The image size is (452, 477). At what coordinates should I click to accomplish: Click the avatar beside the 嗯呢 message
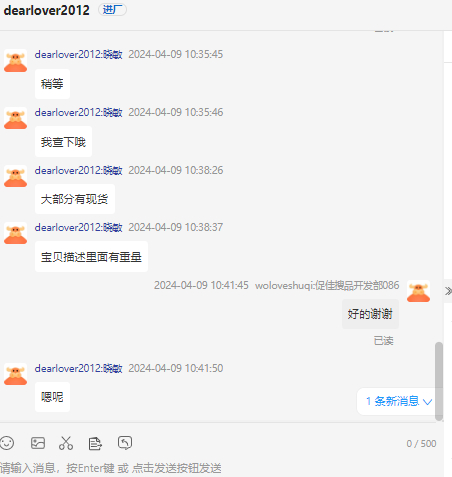pos(15,374)
